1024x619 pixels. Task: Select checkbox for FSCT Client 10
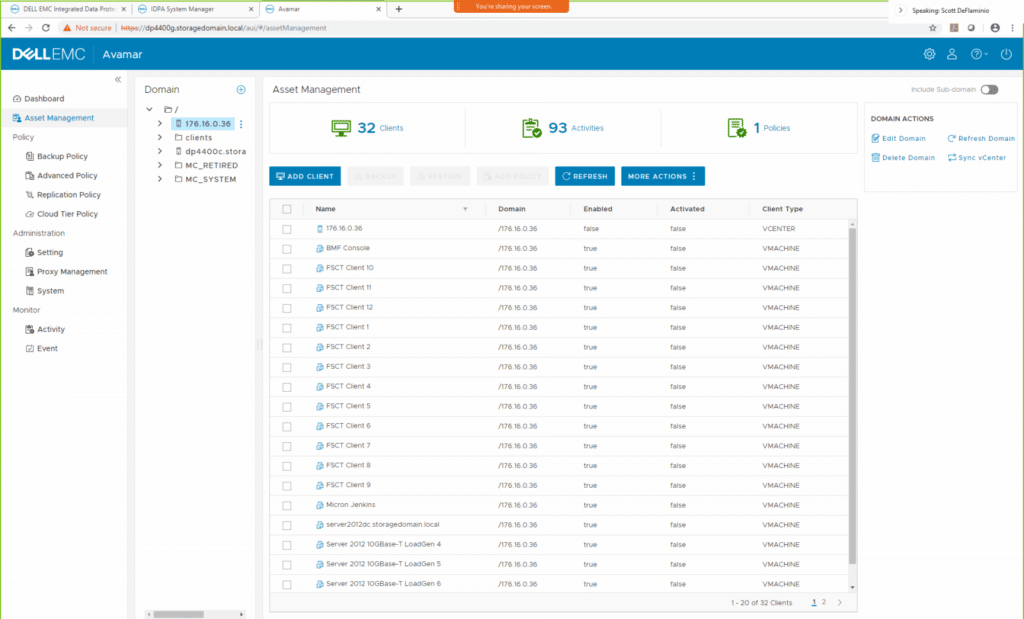coord(287,268)
